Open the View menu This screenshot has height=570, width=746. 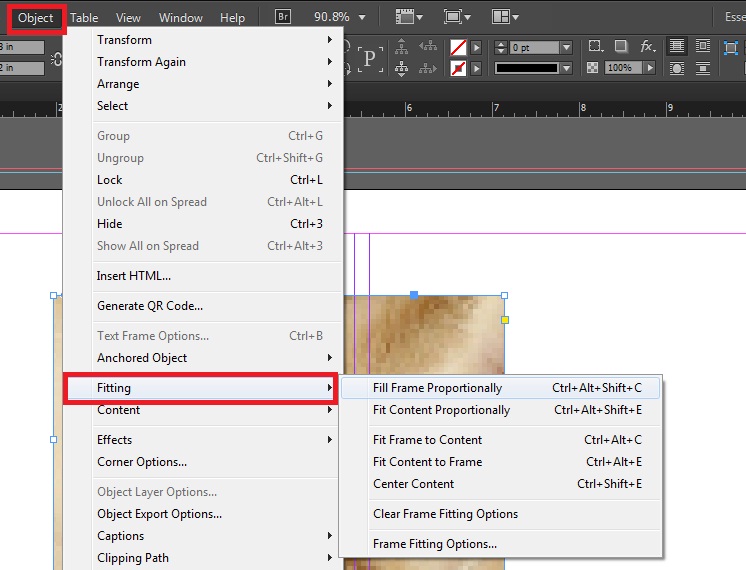pos(128,18)
